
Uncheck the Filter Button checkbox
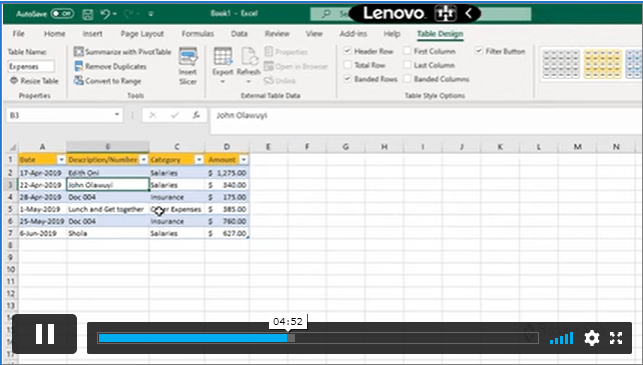pyautogui.click(x=479, y=51)
